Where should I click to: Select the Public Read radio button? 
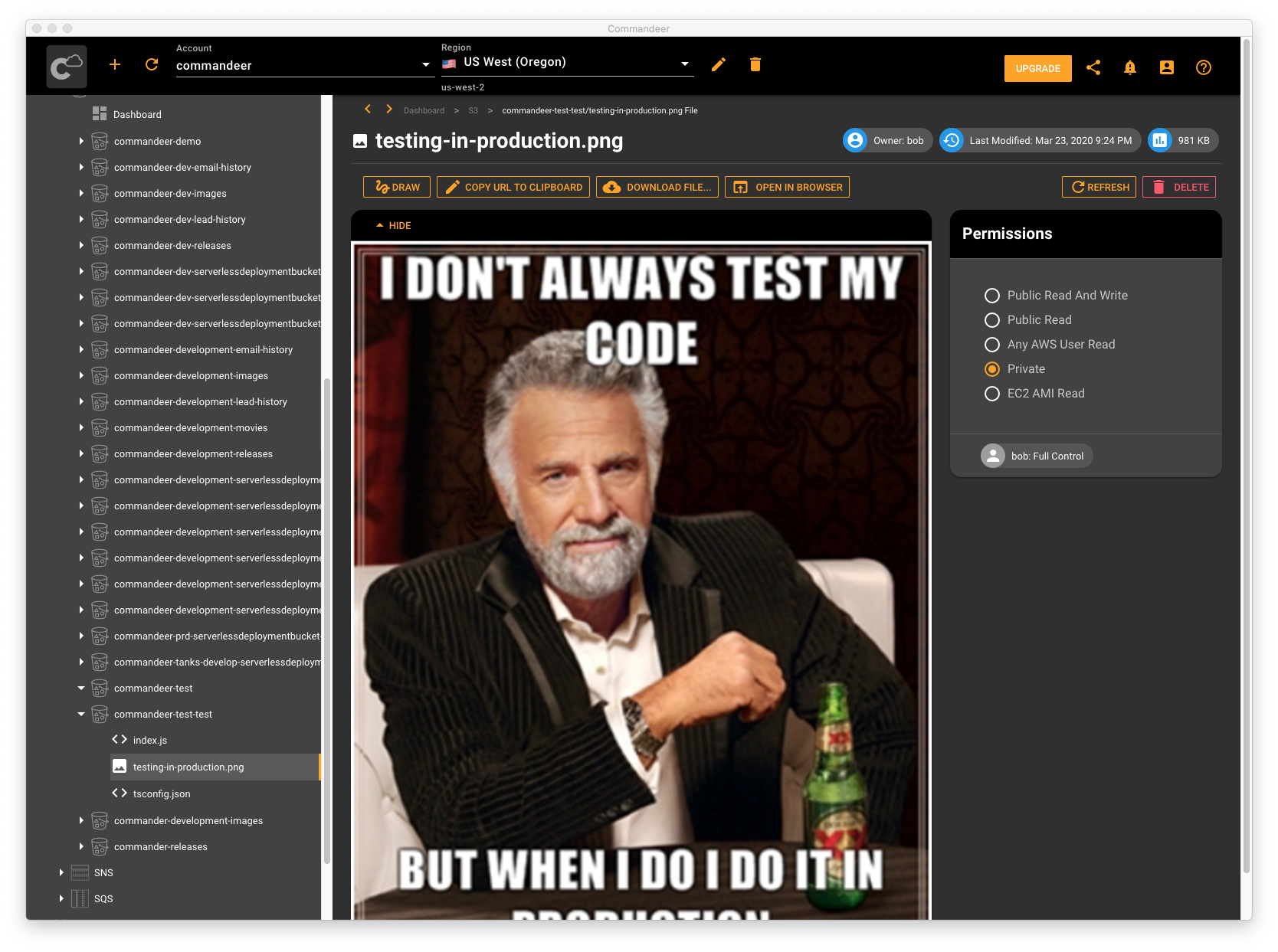click(992, 320)
